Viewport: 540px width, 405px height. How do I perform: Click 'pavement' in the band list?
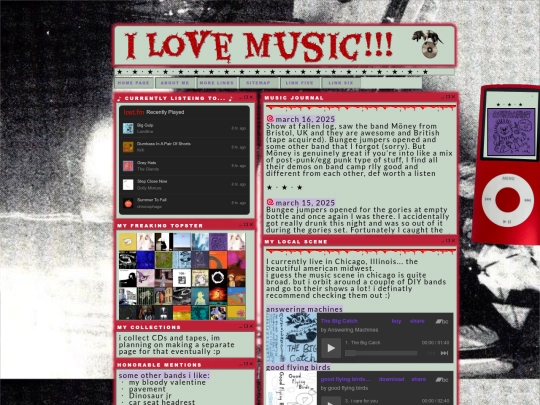147,389
